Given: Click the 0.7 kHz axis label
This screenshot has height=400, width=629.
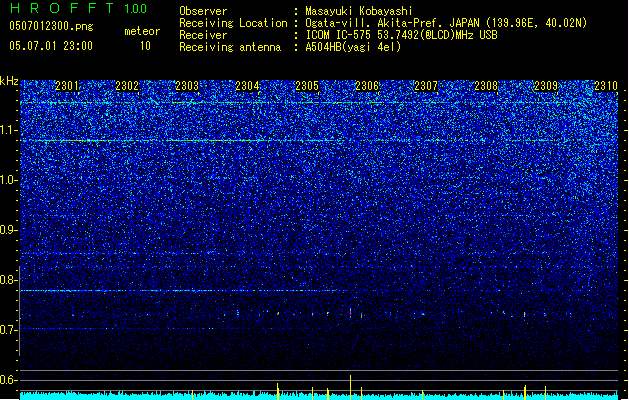Looking at the screenshot, I should pyautogui.click(x=8, y=330).
